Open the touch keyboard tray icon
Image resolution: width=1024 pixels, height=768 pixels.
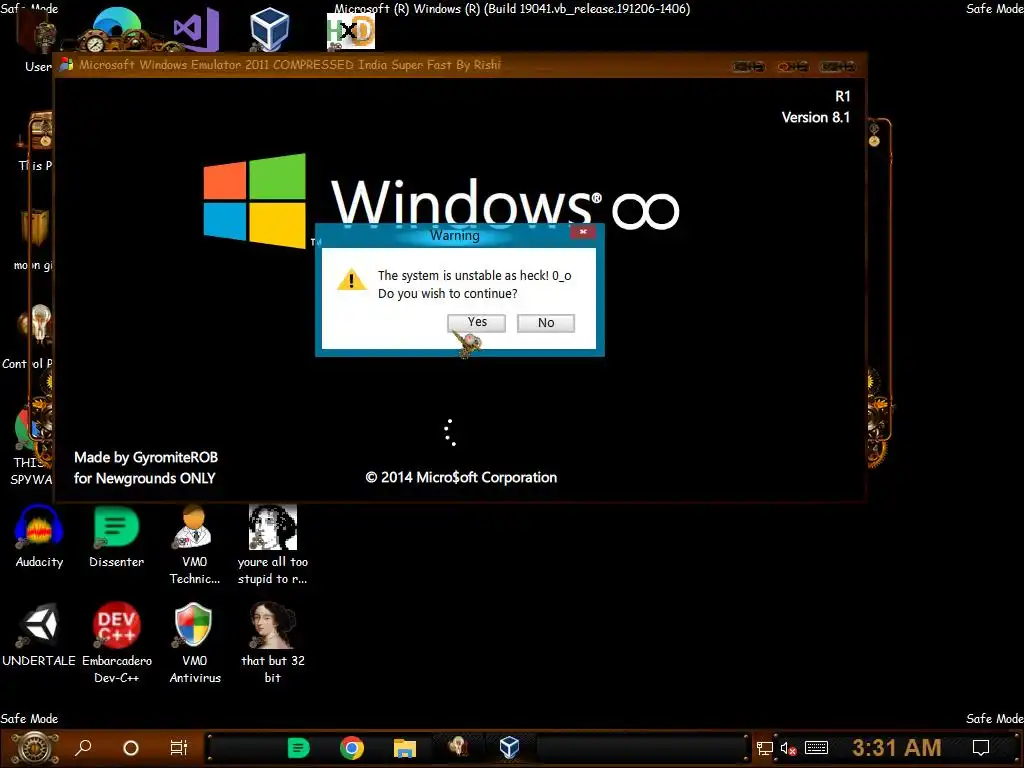click(x=816, y=748)
